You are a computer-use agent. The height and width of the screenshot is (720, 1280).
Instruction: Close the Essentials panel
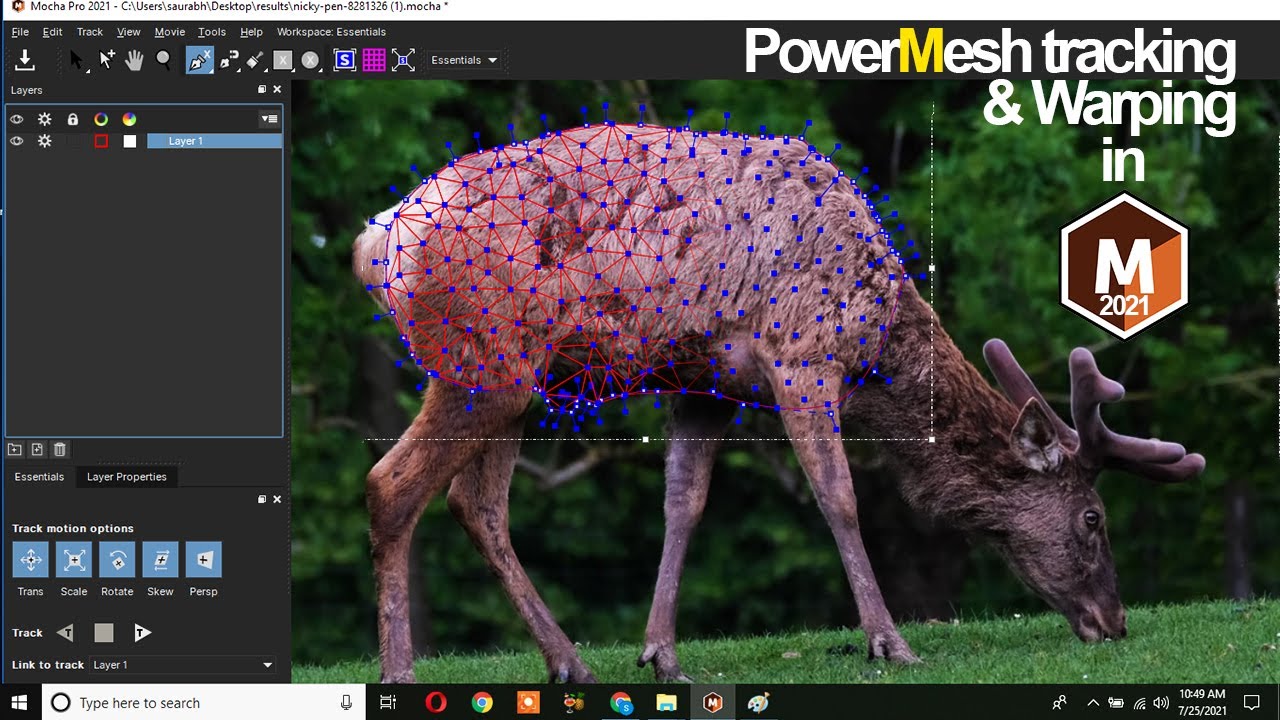point(277,499)
